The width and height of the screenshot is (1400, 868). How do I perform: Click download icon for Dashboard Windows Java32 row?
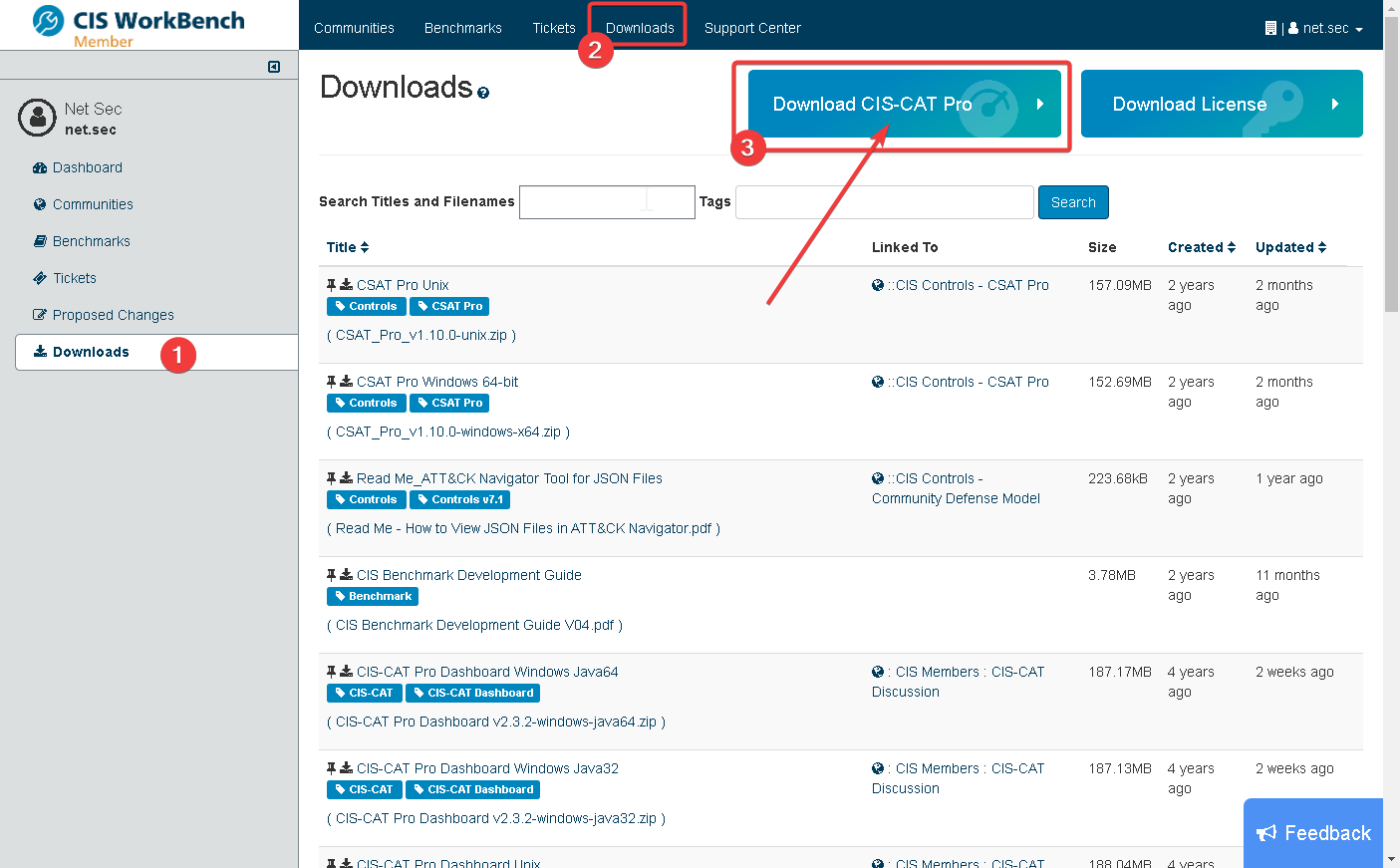tap(346, 768)
